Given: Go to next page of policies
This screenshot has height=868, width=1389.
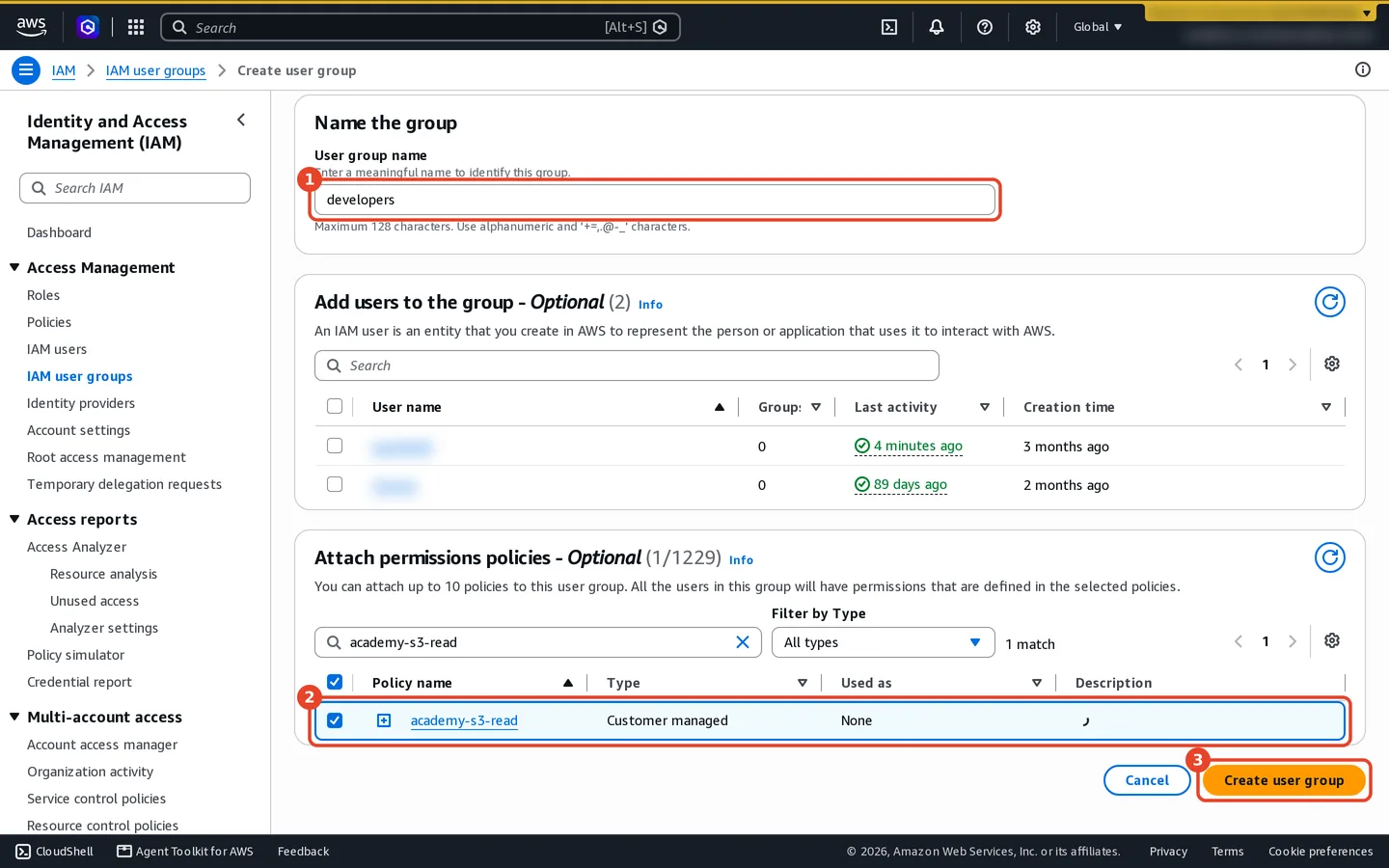Looking at the screenshot, I should pos(1293,641).
